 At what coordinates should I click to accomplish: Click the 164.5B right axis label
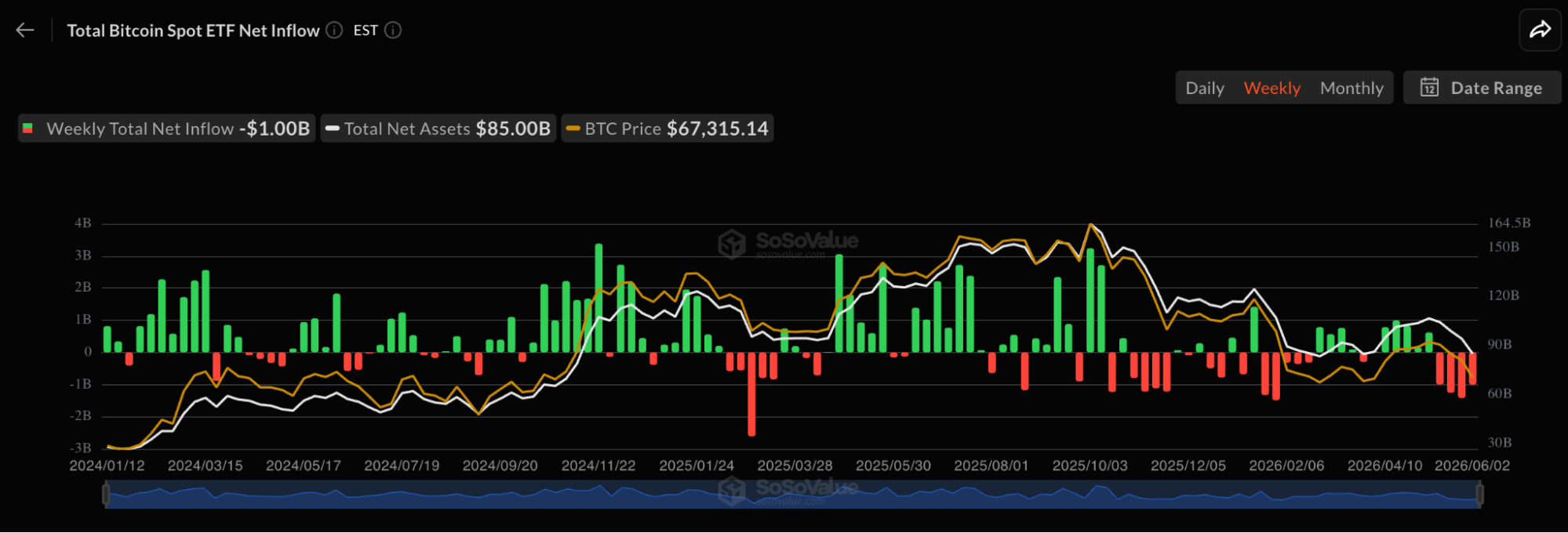point(1509,223)
